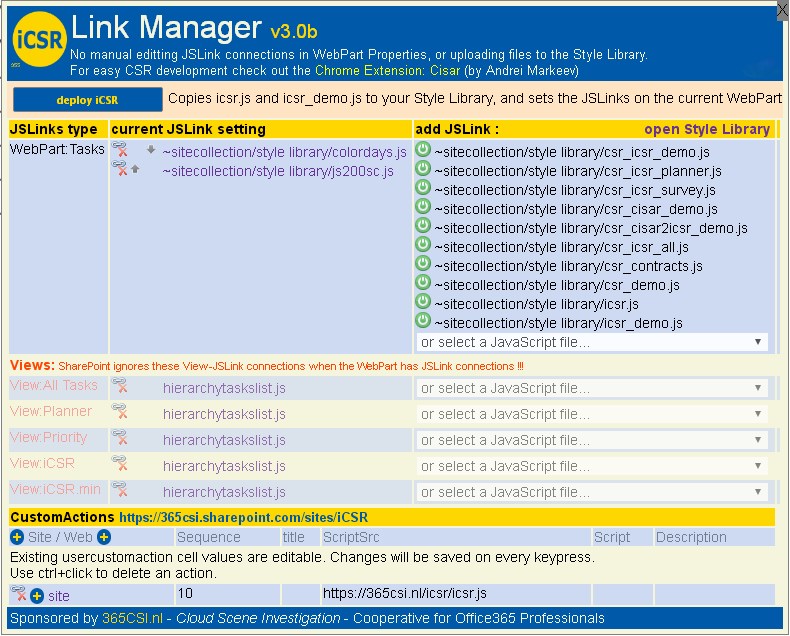Viewport: 790px width, 636px height.
Task: Remove the js200sc.js JSLink
Action: click(120, 168)
